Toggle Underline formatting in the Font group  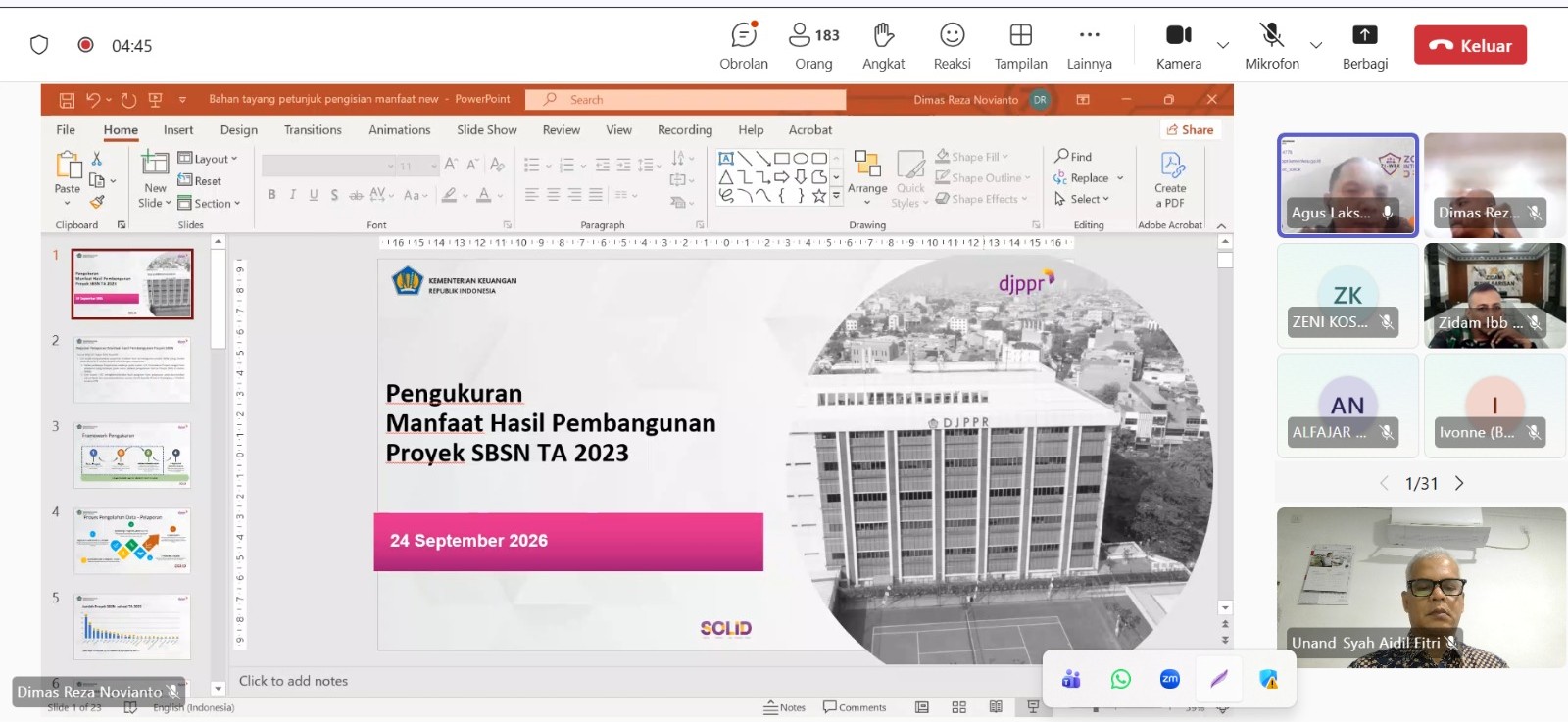(x=314, y=195)
